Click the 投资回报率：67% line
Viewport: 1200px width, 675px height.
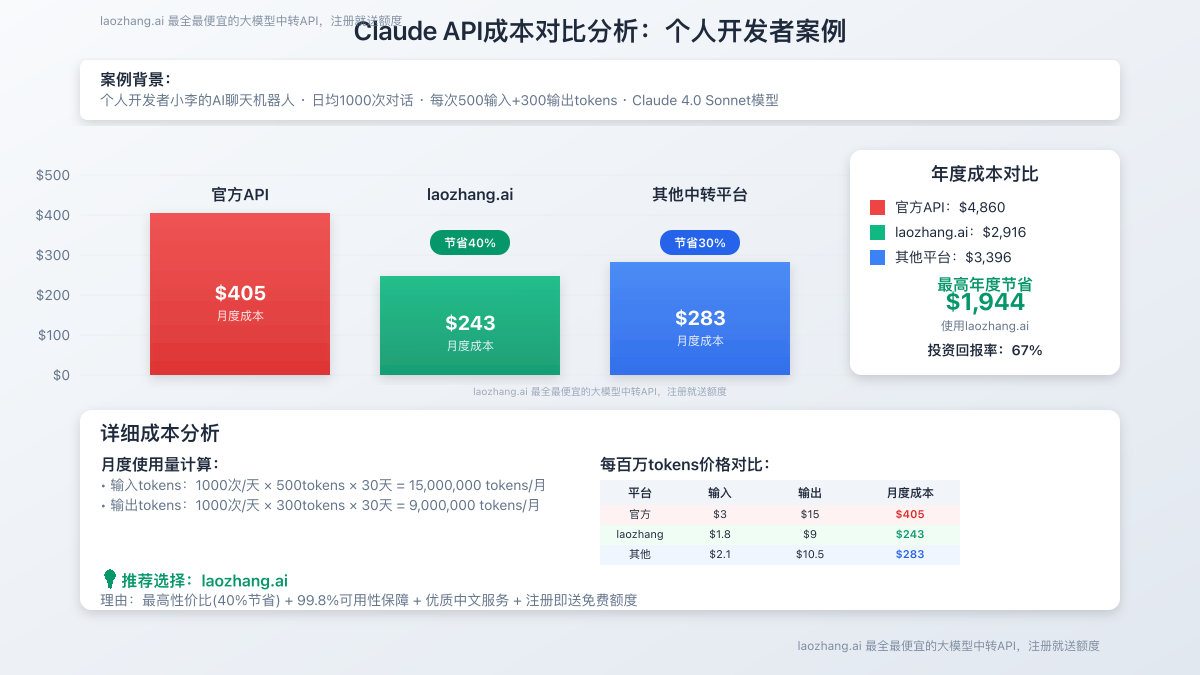985,350
